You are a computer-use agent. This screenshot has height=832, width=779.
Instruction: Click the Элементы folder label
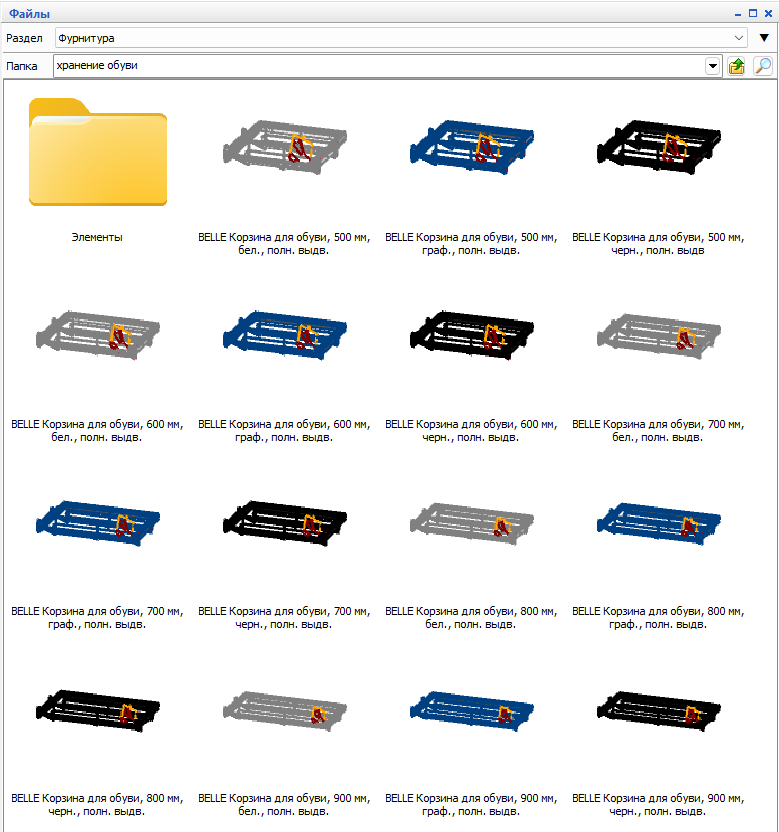(97, 237)
